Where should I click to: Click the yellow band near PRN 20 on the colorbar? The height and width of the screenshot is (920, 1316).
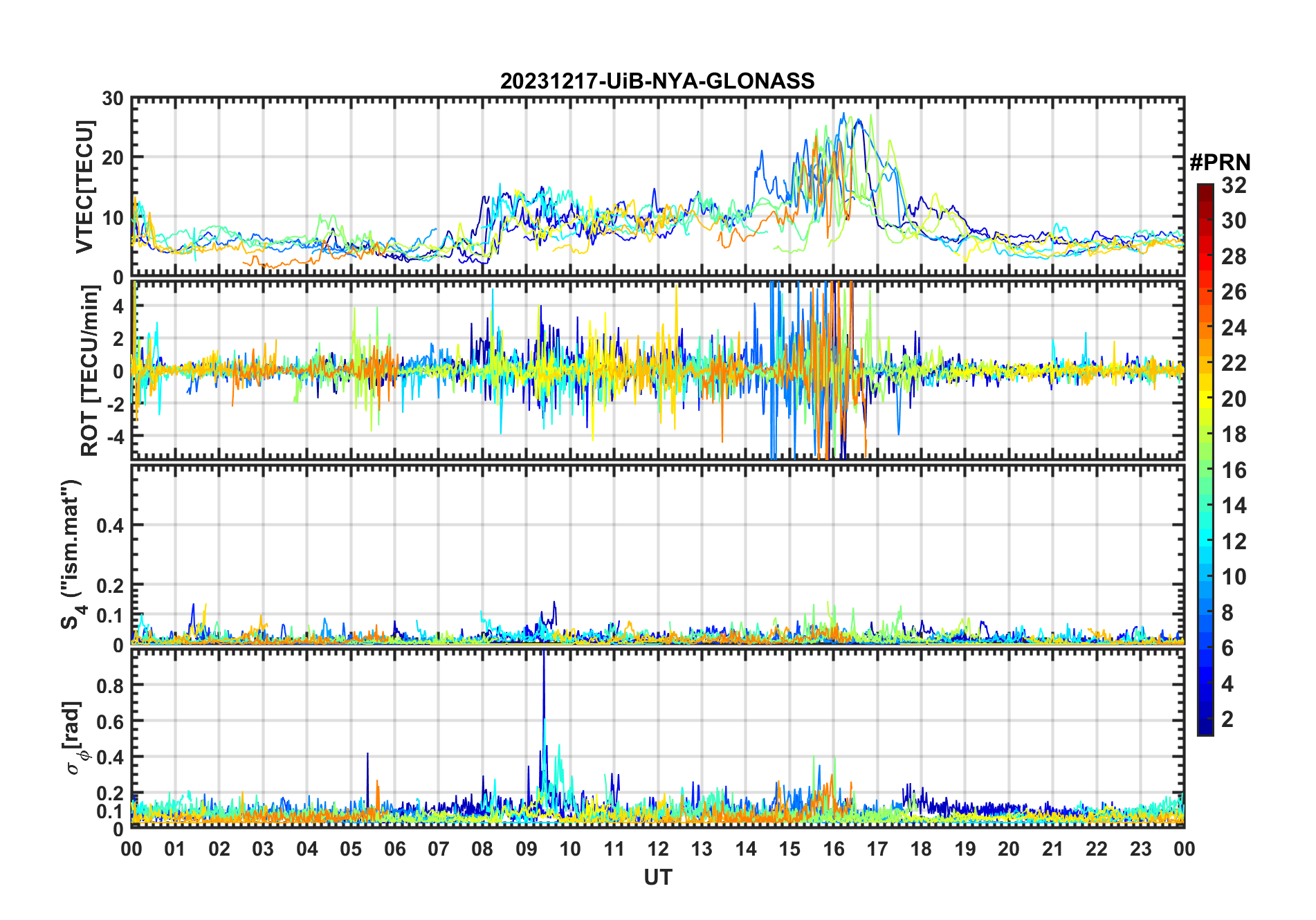[1205, 399]
